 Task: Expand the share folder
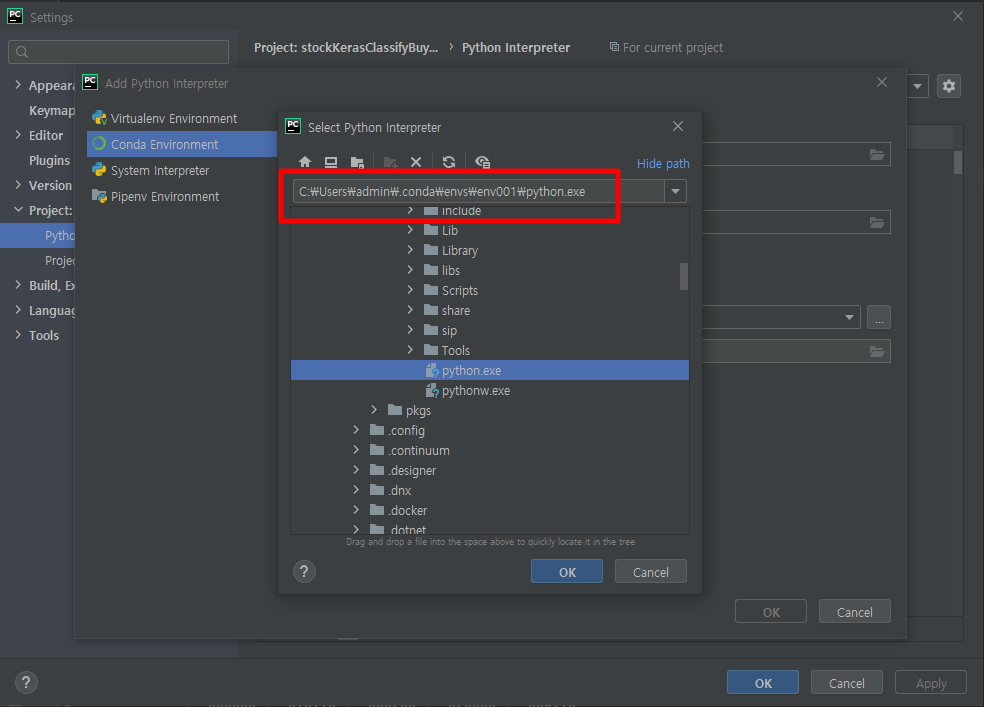click(x=410, y=310)
